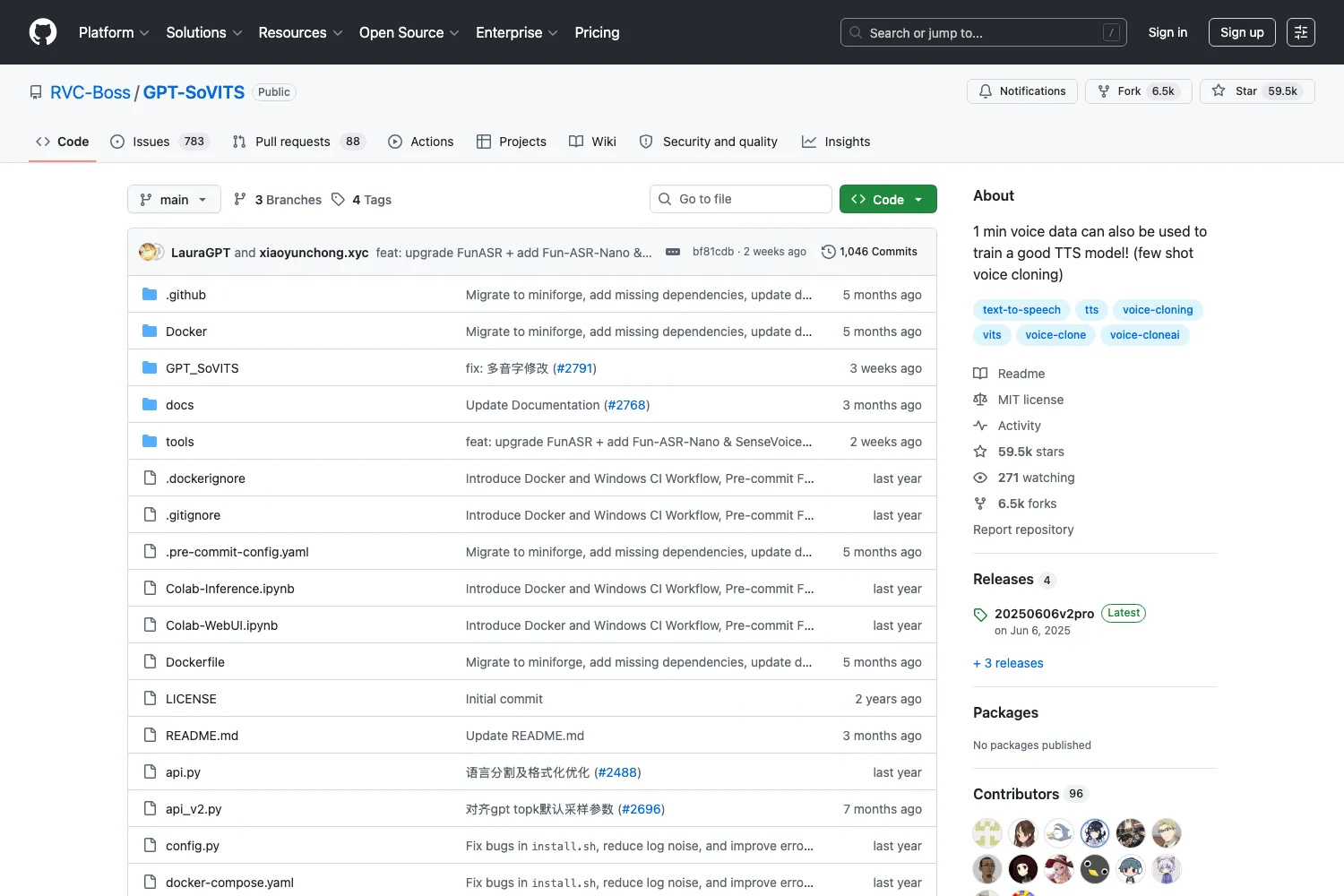Focus the Go to file field
Image resolution: width=1344 pixels, height=896 pixels.
tap(741, 199)
